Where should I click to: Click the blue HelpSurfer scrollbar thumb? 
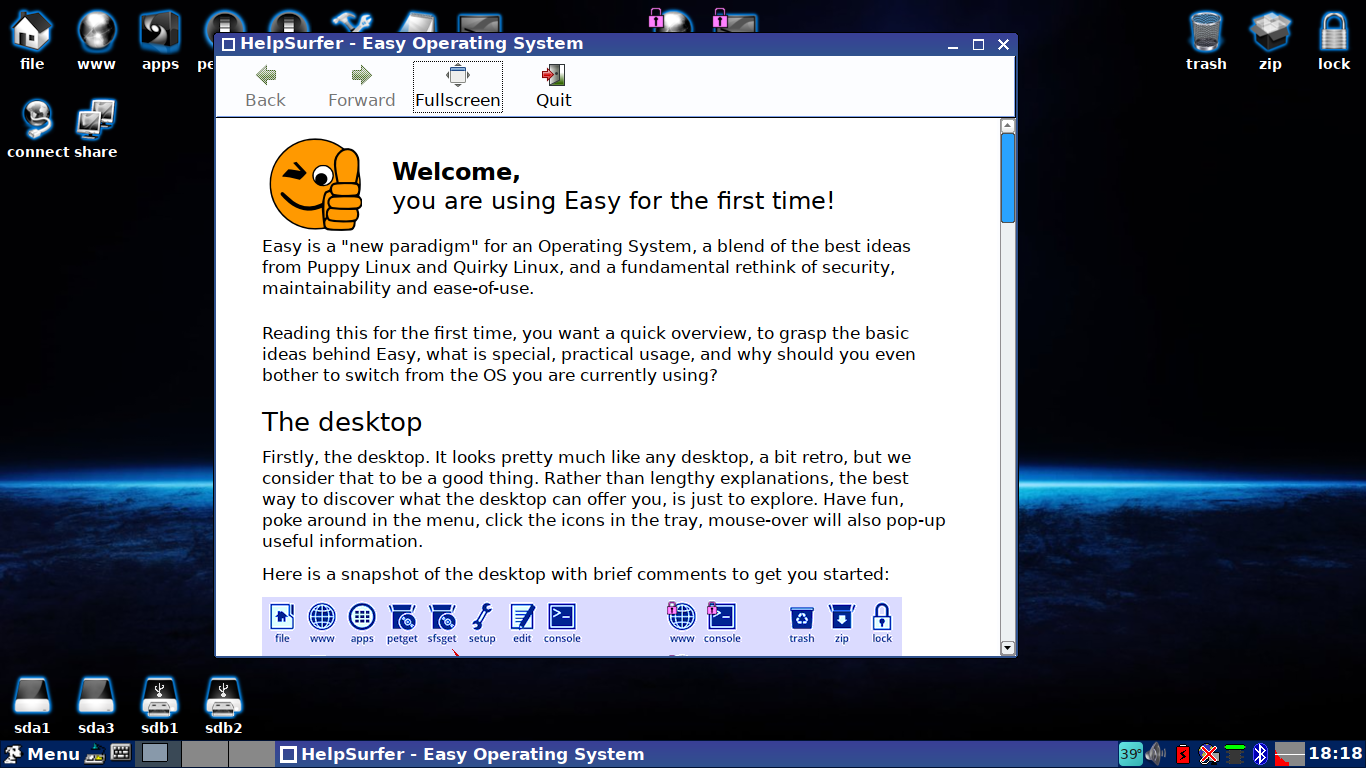(x=1008, y=178)
